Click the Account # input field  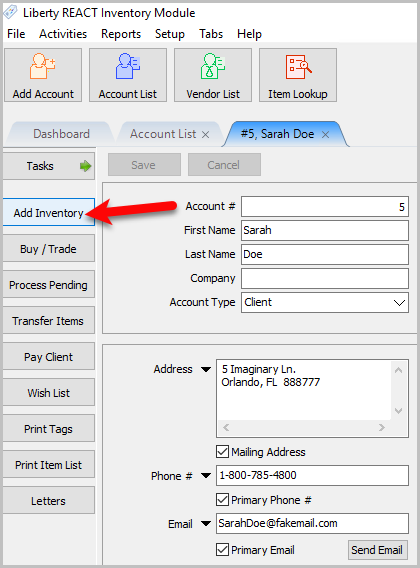coord(325,206)
